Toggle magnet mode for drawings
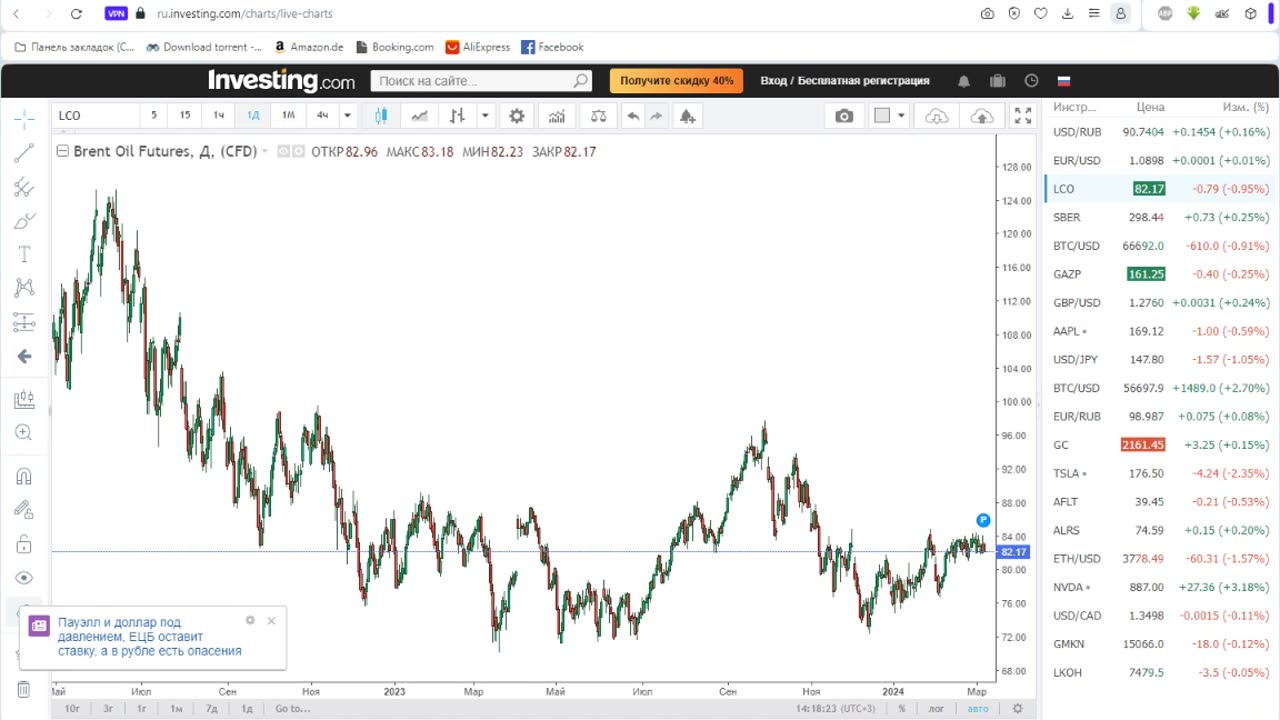Screen dimensions: 1280x720 (x=24, y=477)
